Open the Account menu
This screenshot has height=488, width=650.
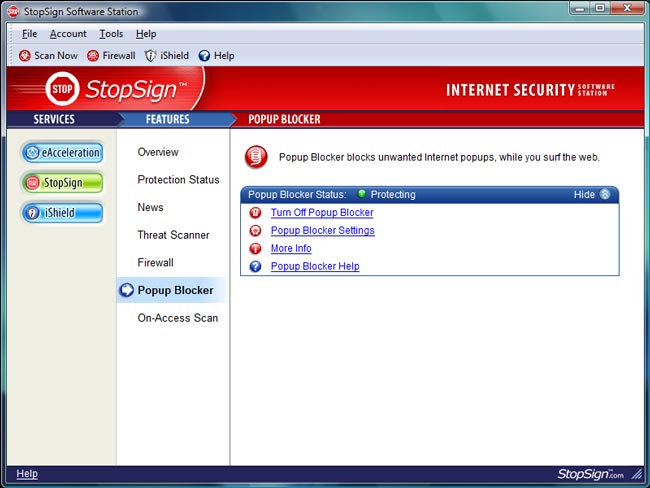point(68,34)
